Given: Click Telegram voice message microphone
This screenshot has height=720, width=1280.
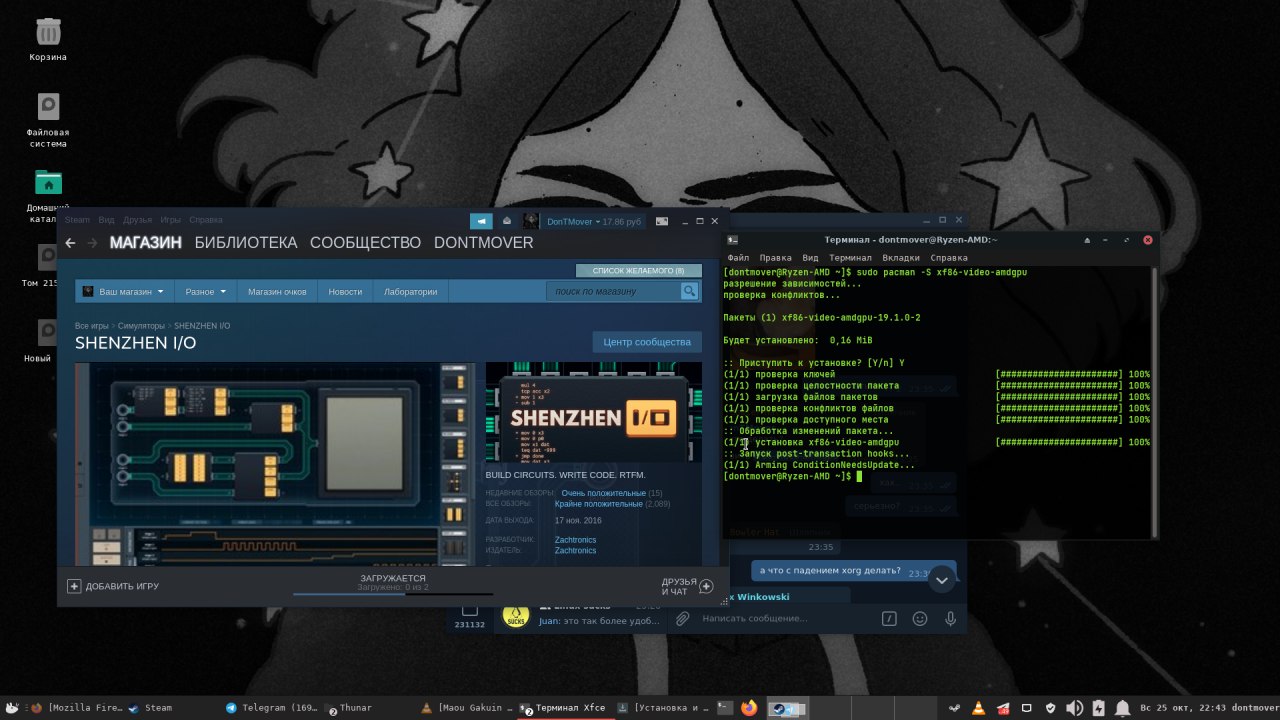Looking at the screenshot, I should (x=950, y=619).
